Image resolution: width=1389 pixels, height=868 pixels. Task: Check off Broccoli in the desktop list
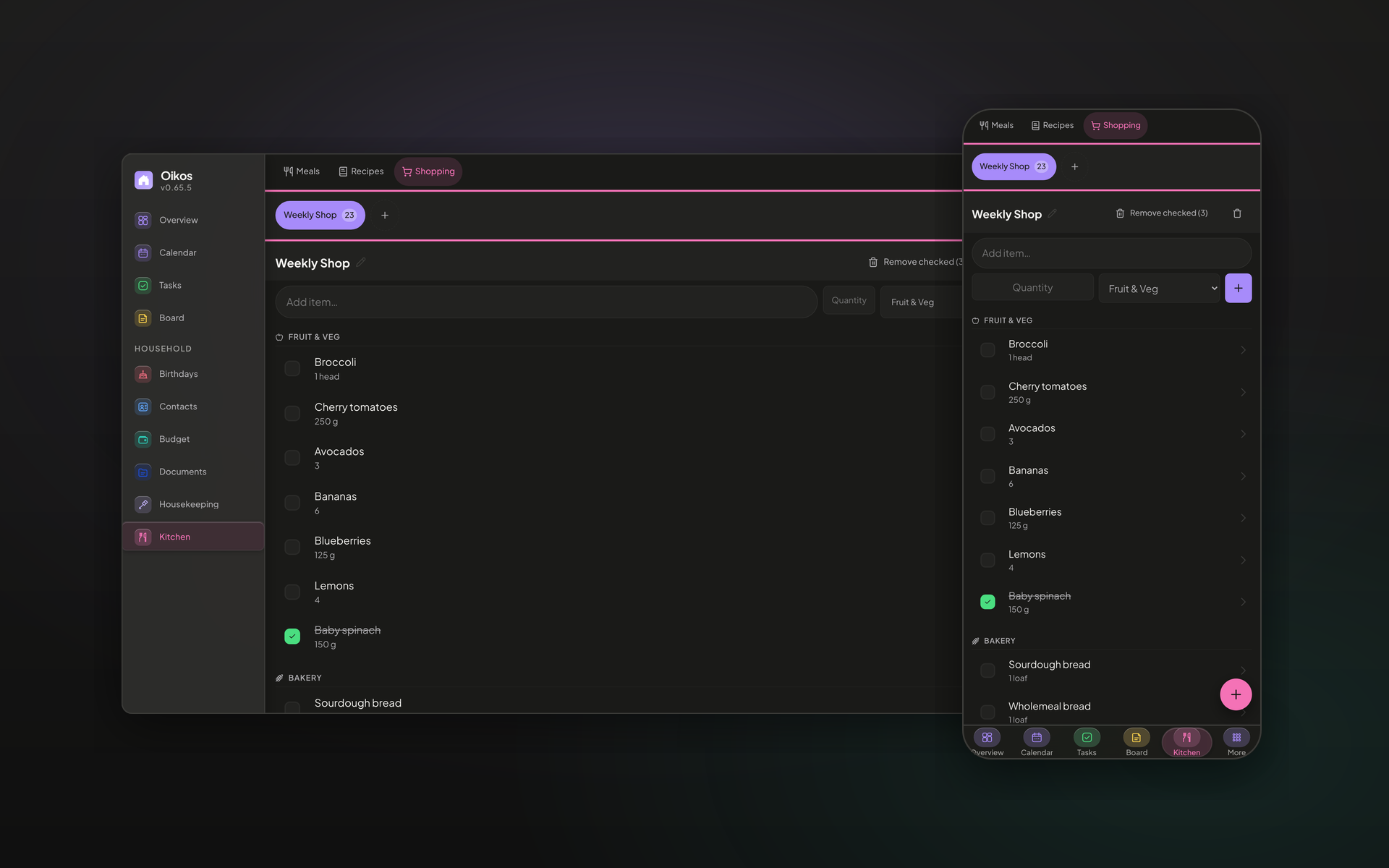(x=292, y=368)
